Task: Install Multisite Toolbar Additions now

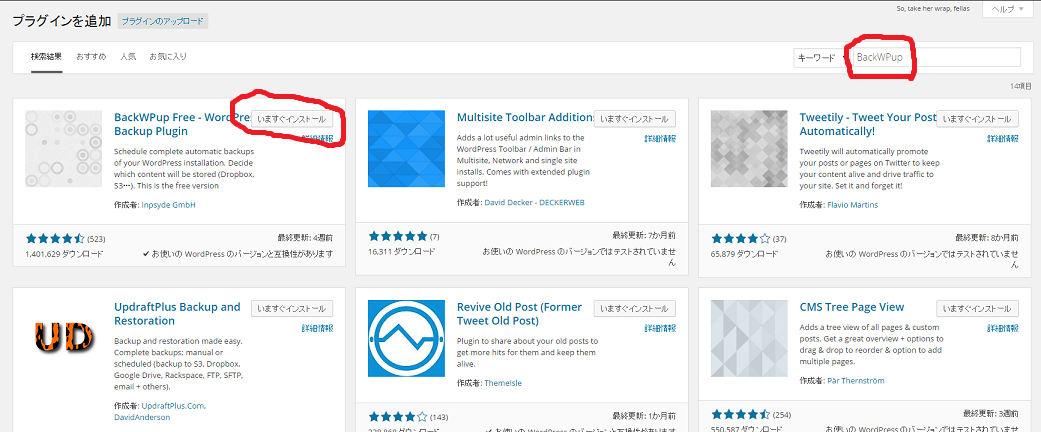Action: pos(635,119)
